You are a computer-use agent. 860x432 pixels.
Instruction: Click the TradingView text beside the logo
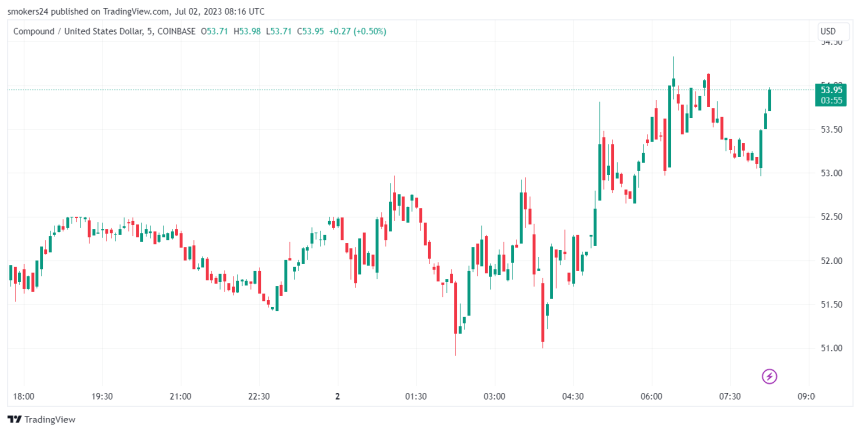pyautogui.click(x=49, y=420)
